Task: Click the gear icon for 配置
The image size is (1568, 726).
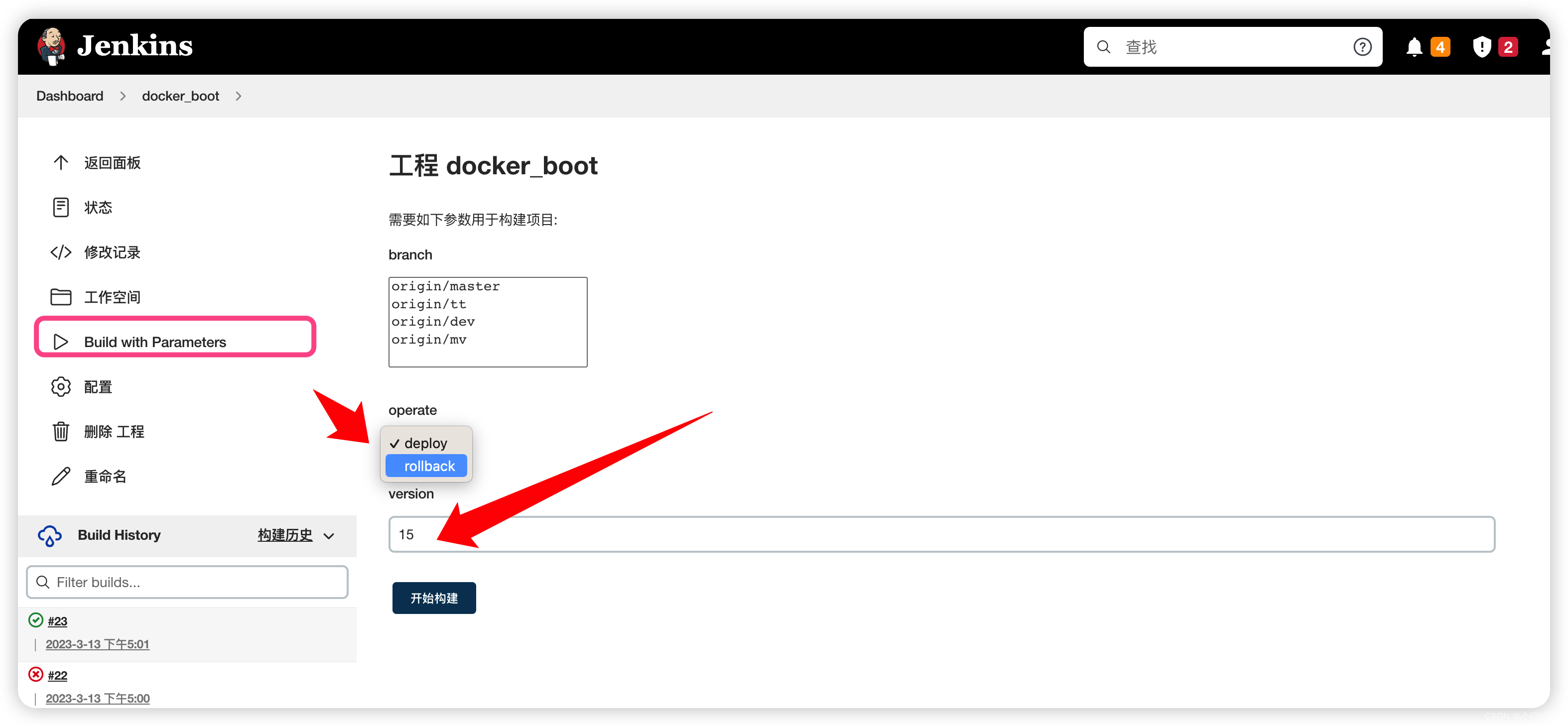Action: [x=60, y=386]
